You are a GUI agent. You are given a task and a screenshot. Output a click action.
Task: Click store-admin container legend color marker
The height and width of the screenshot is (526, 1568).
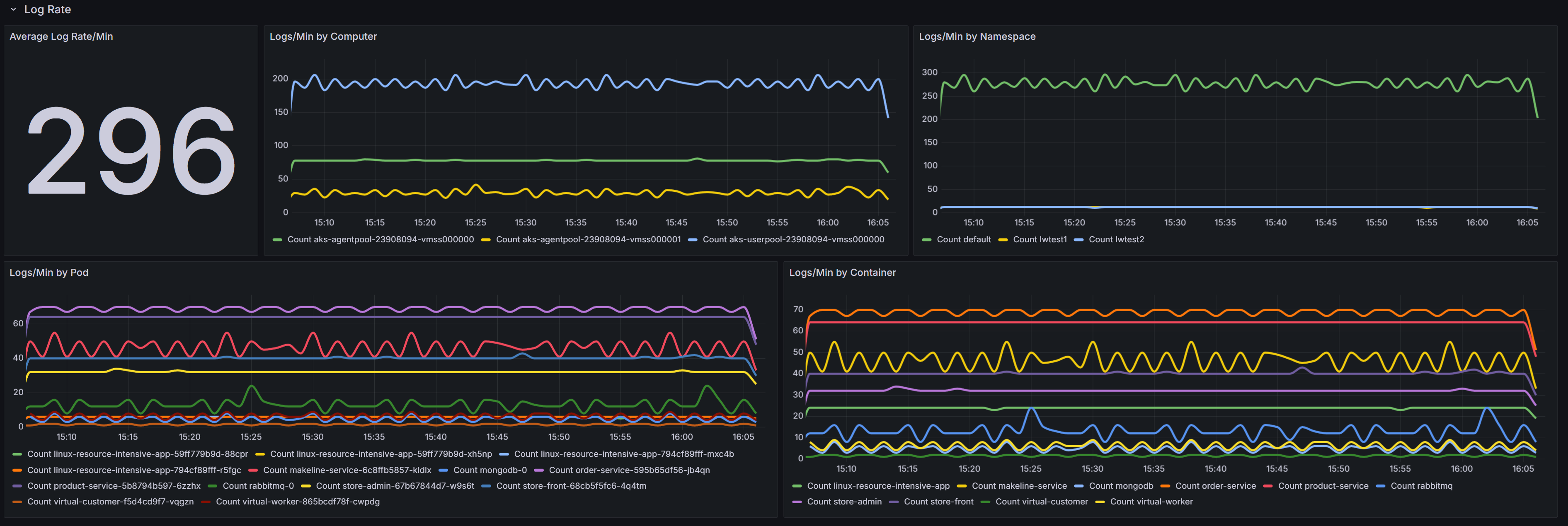(x=797, y=502)
